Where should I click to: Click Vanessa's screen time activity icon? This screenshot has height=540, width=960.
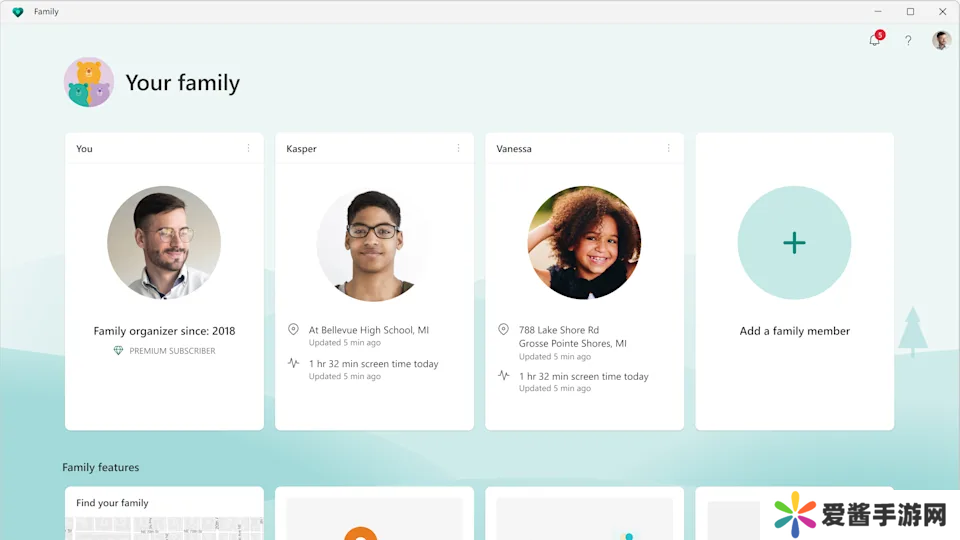point(503,376)
